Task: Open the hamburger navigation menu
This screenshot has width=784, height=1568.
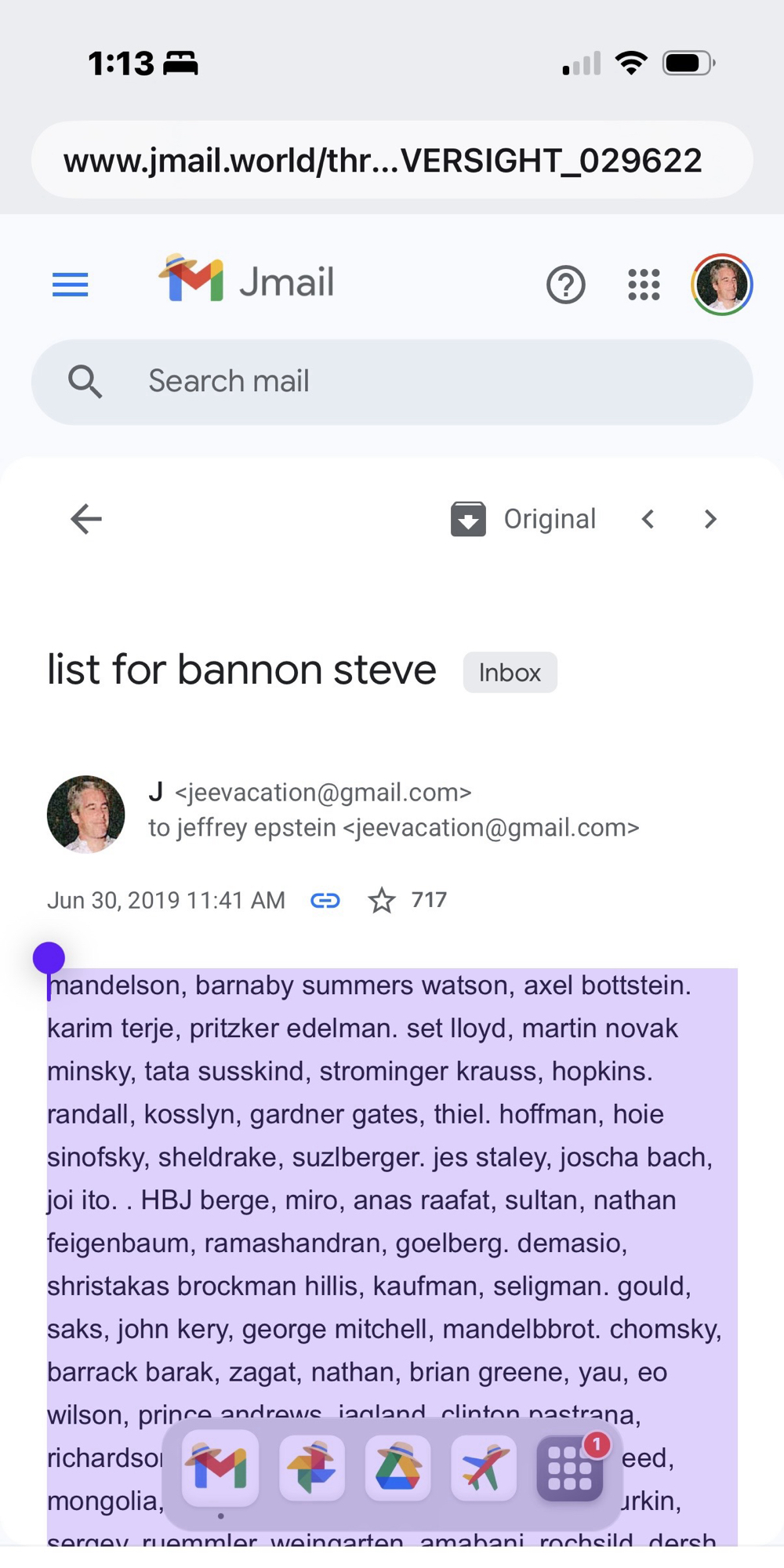Action: pyautogui.click(x=70, y=285)
